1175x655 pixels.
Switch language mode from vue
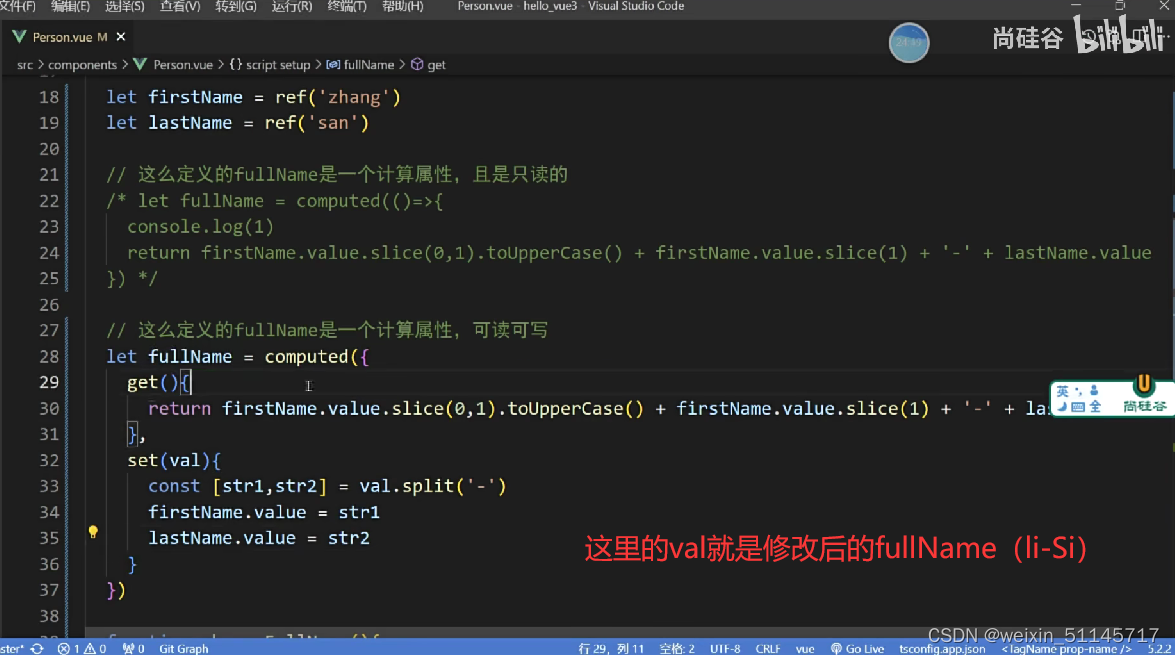805,648
